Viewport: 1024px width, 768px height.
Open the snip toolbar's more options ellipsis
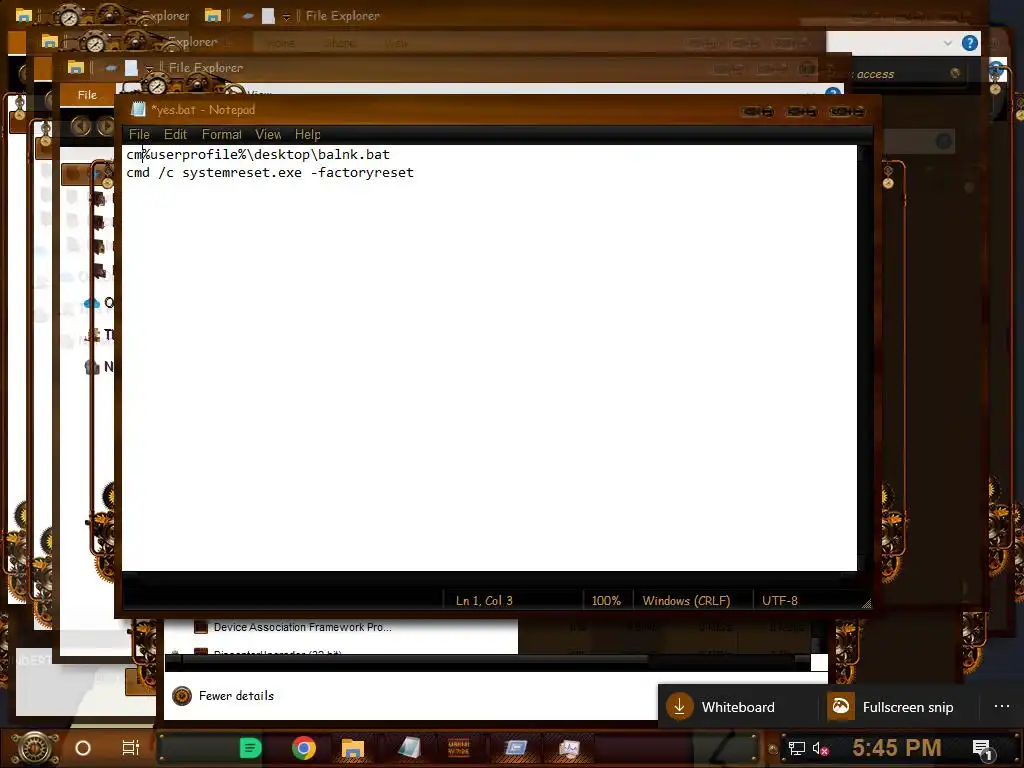point(1002,707)
